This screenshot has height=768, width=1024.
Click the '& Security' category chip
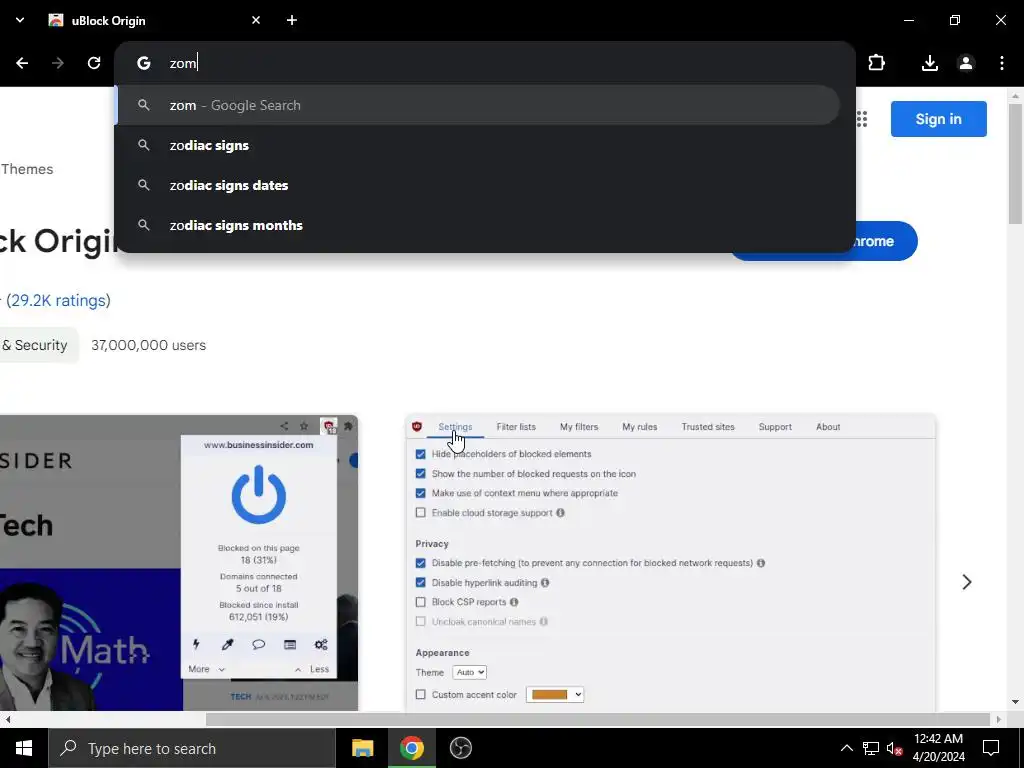point(38,345)
